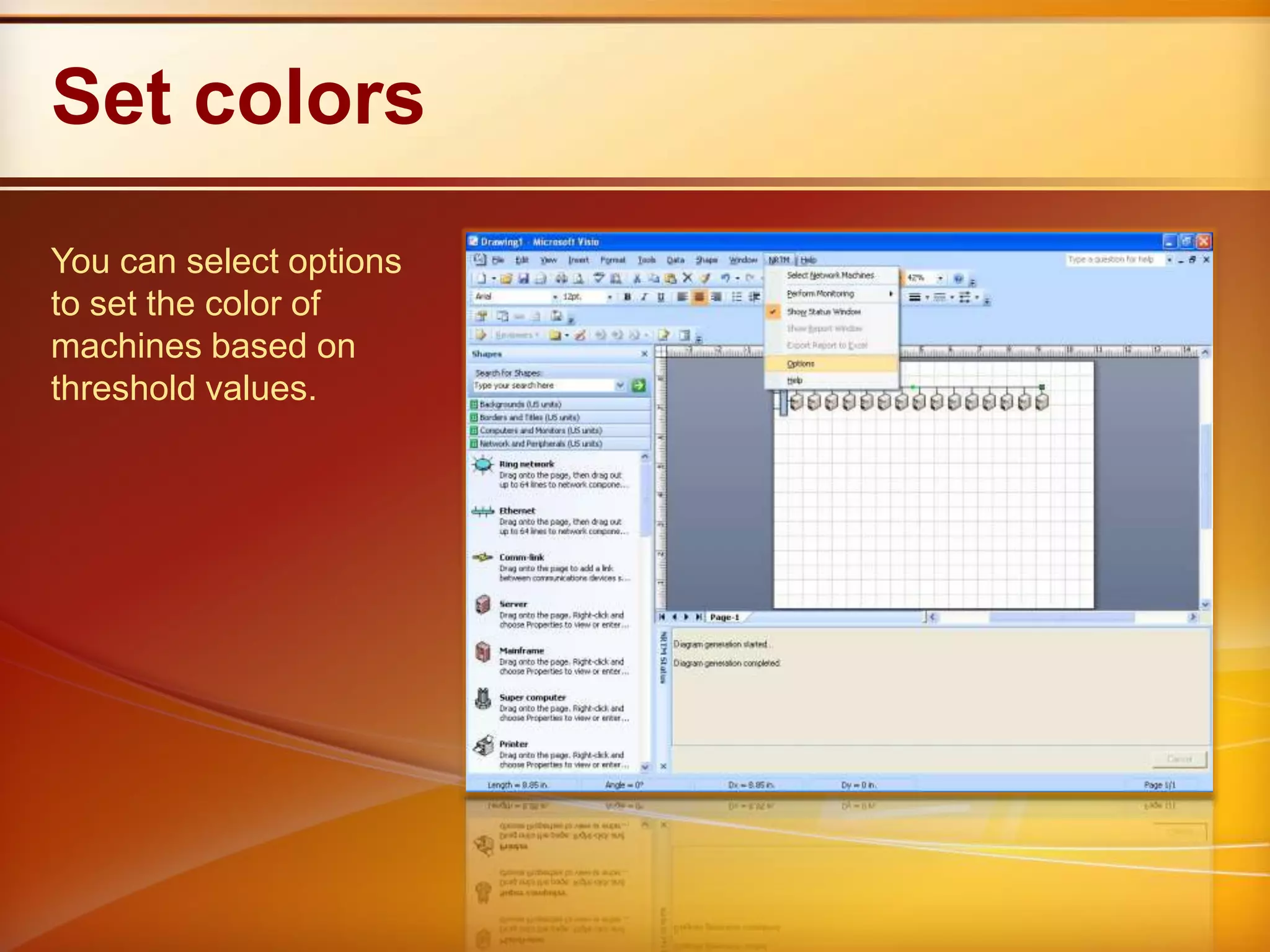Click the horizontal scrollbar of the drawing
The height and width of the screenshot is (952, 1270).
pyautogui.click(x=1061, y=617)
